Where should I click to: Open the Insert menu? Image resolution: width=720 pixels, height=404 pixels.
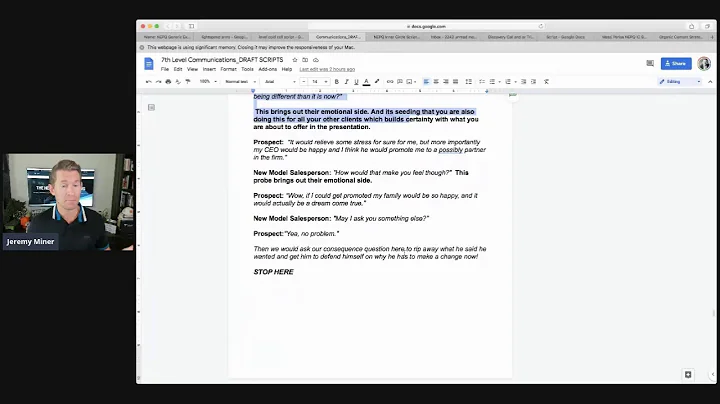tap(209, 69)
